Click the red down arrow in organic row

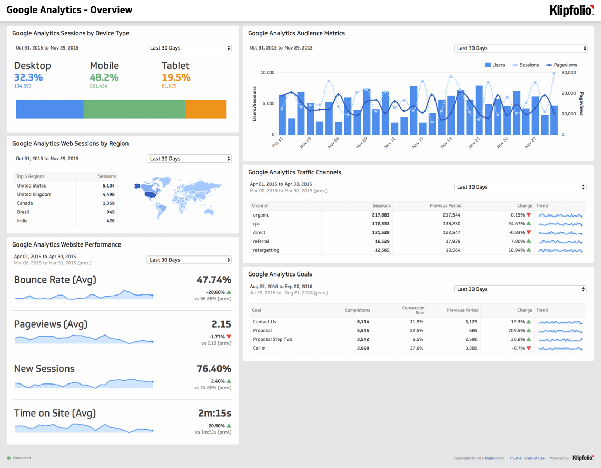pos(529,215)
